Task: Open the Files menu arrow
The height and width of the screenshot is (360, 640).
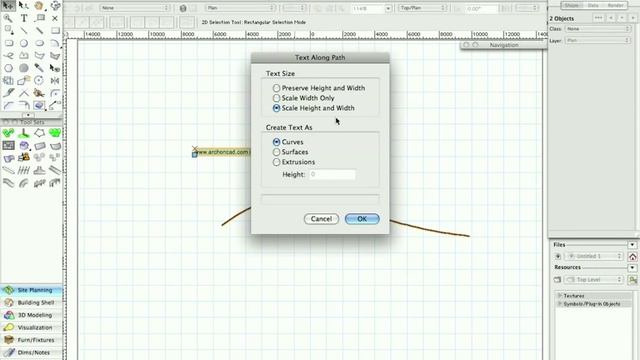Action: 632,245
